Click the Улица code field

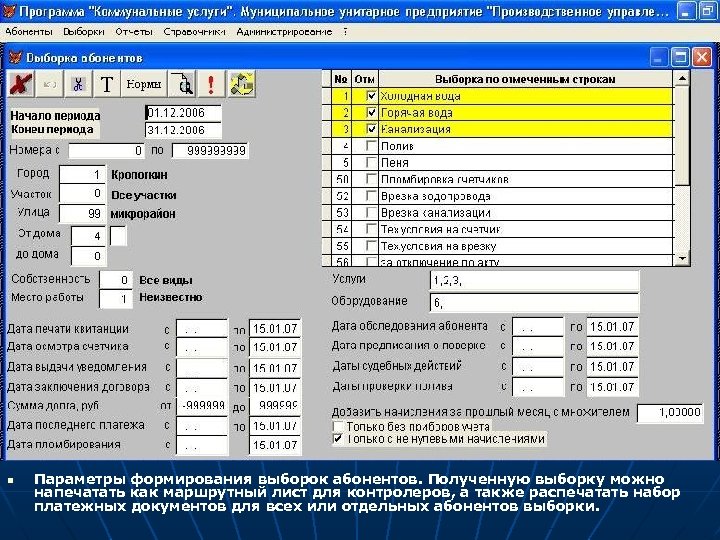click(x=82, y=213)
